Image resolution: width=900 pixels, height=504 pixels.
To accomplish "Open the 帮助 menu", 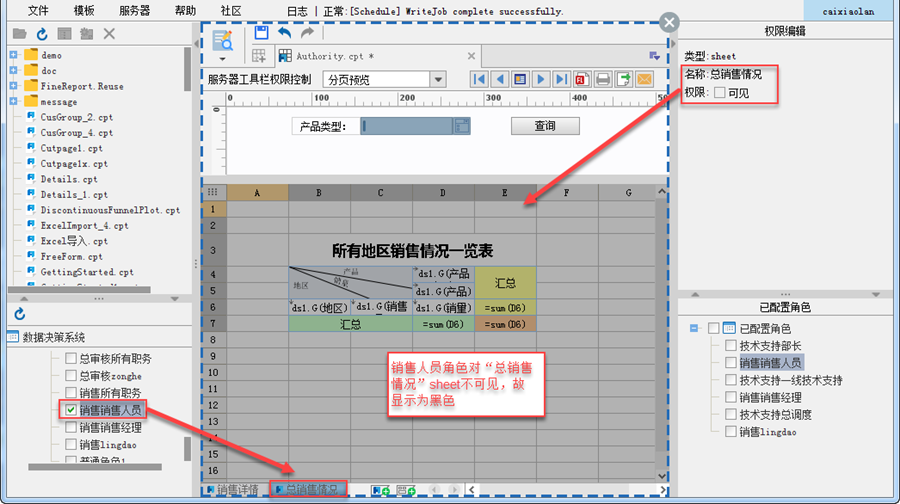I will [x=185, y=11].
